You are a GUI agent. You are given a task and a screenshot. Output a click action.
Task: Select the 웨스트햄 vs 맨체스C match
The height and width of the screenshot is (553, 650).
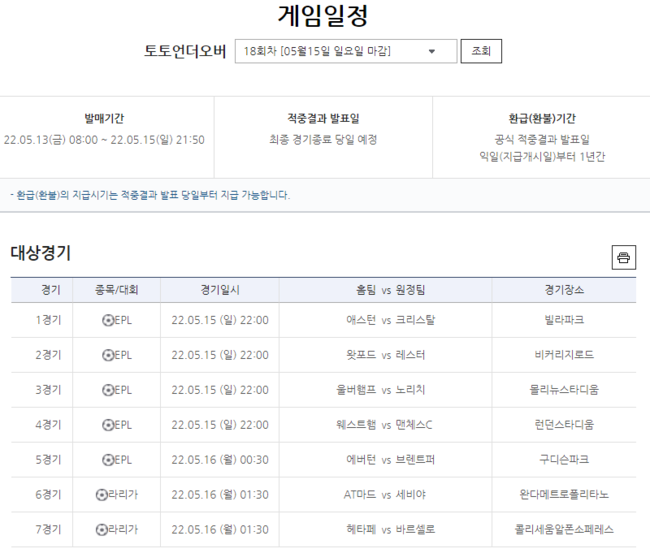click(x=385, y=425)
